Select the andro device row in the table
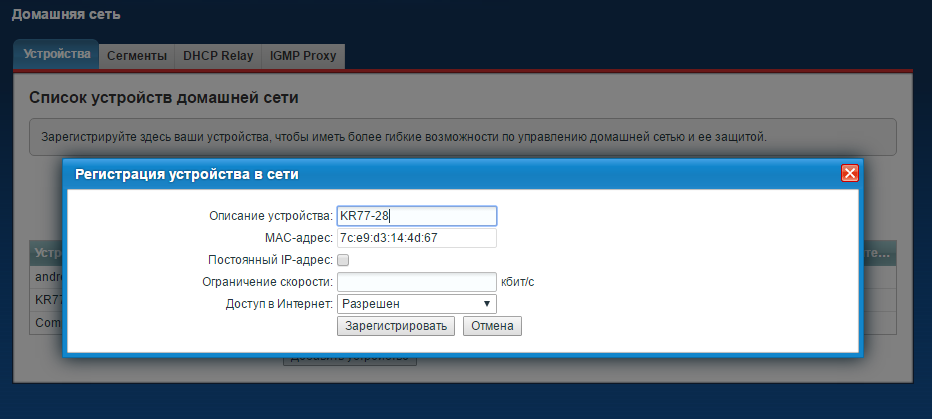 point(47,277)
